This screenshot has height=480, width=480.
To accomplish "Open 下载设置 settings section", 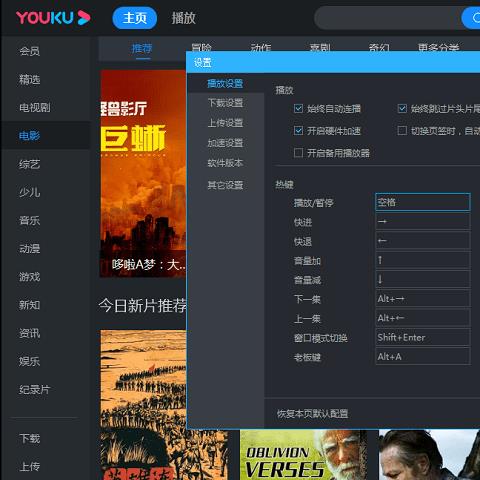I will (225, 103).
